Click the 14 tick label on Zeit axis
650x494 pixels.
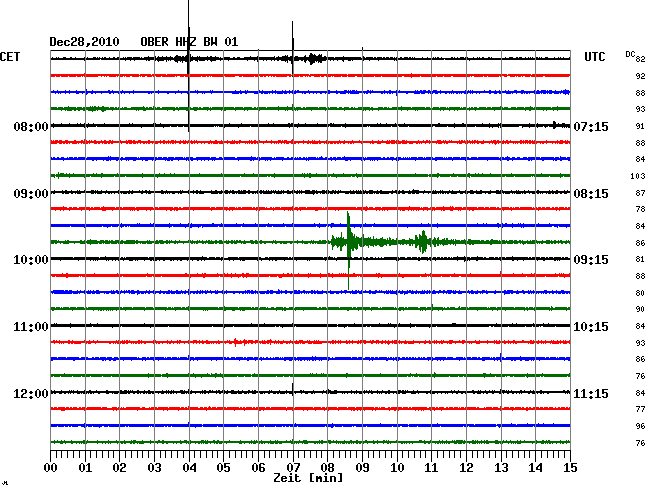click(536, 467)
